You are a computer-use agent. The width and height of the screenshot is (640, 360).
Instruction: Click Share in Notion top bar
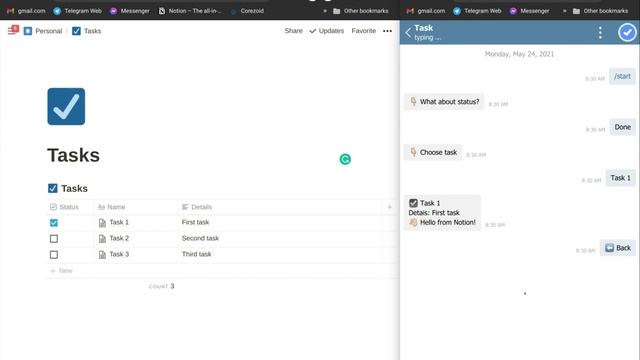click(x=293, y=31)
